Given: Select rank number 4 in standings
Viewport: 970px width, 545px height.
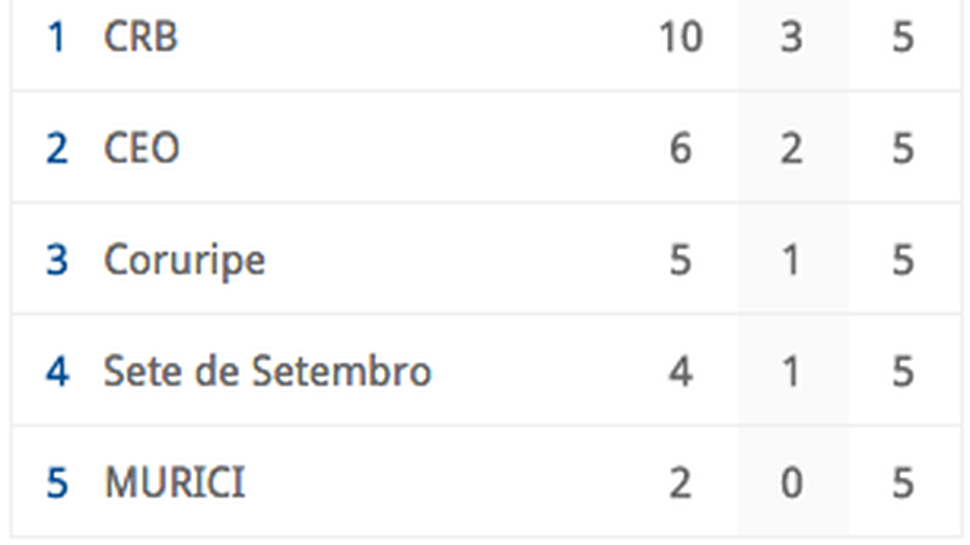Looking at the screenshot, I should click(x=57, y=371).
